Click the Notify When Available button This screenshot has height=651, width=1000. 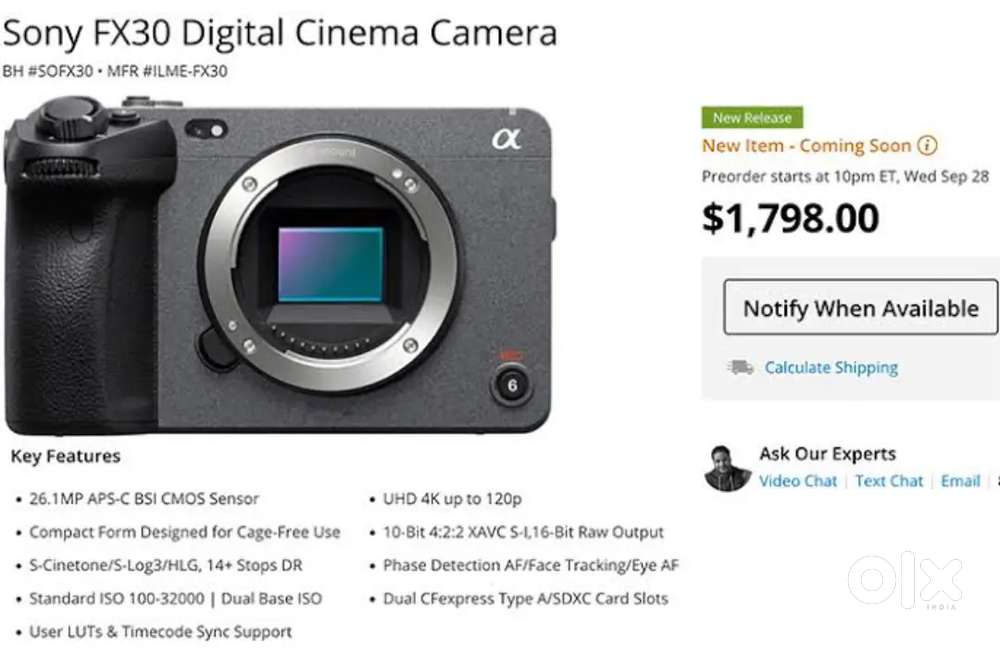coord(860,308)
